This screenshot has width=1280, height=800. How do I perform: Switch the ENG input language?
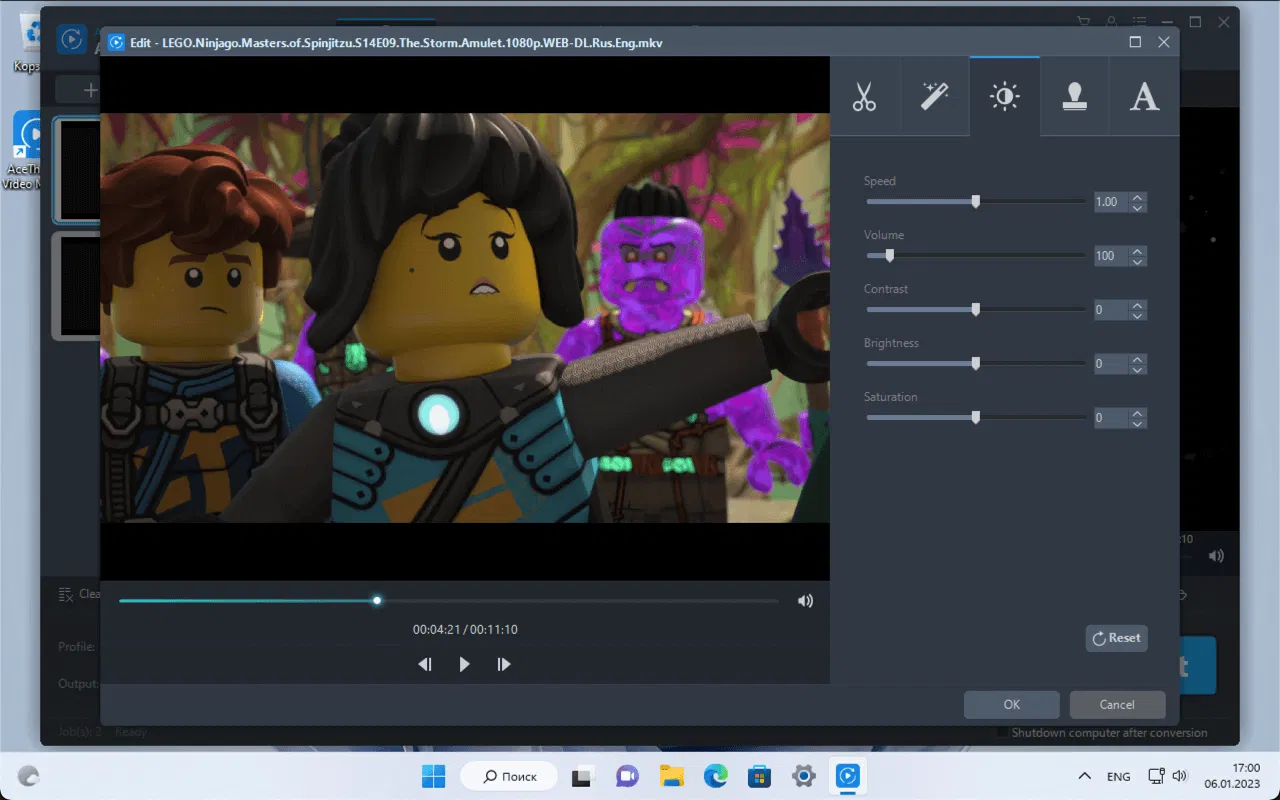pos(1119,776)
